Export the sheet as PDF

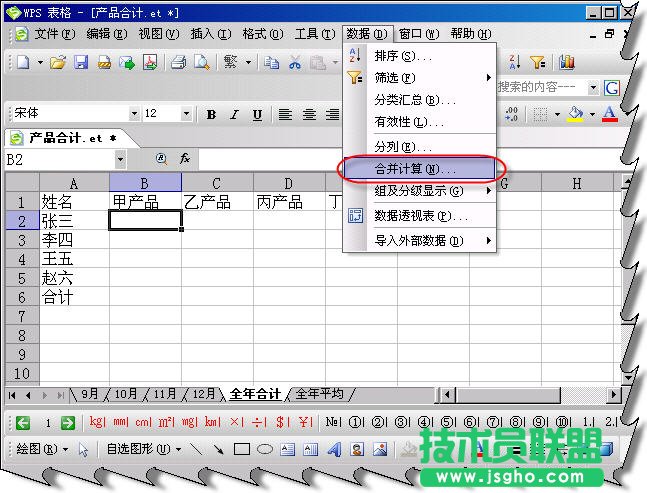tap(150, 62)
